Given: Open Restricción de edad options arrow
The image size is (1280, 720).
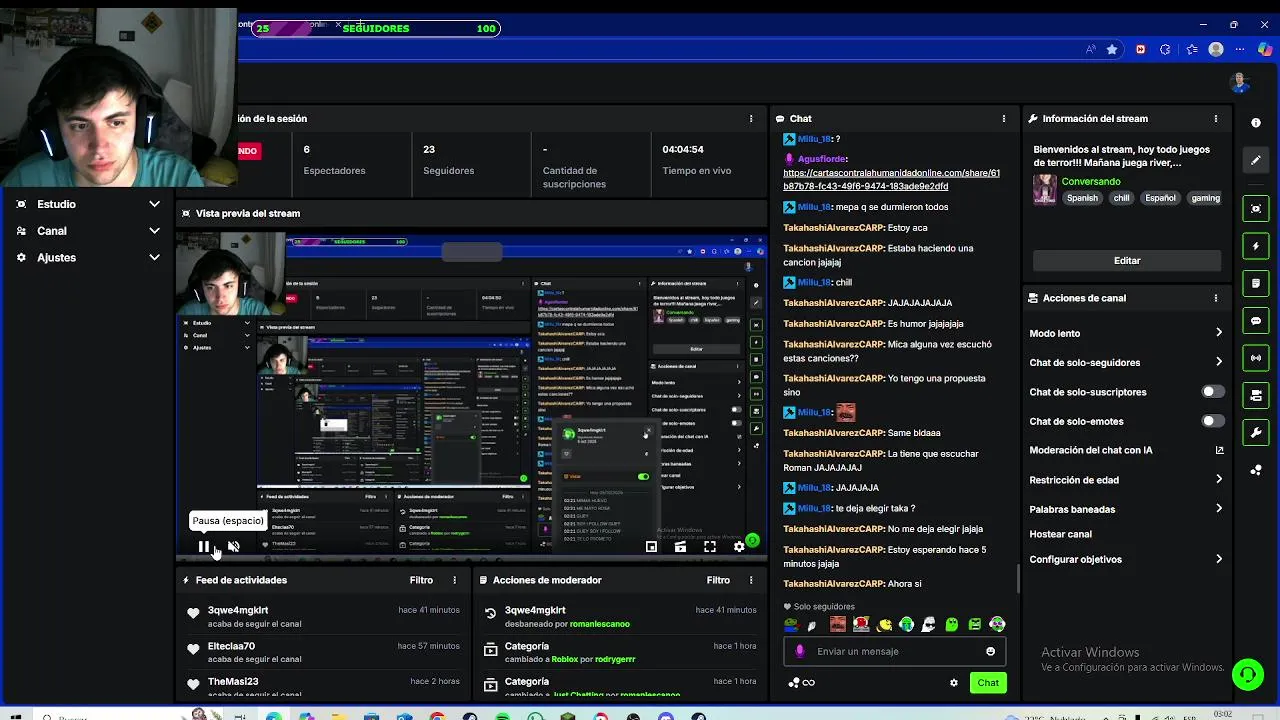Looking at the screenshot, I should pyautogui.click(x=1218, y=480).
